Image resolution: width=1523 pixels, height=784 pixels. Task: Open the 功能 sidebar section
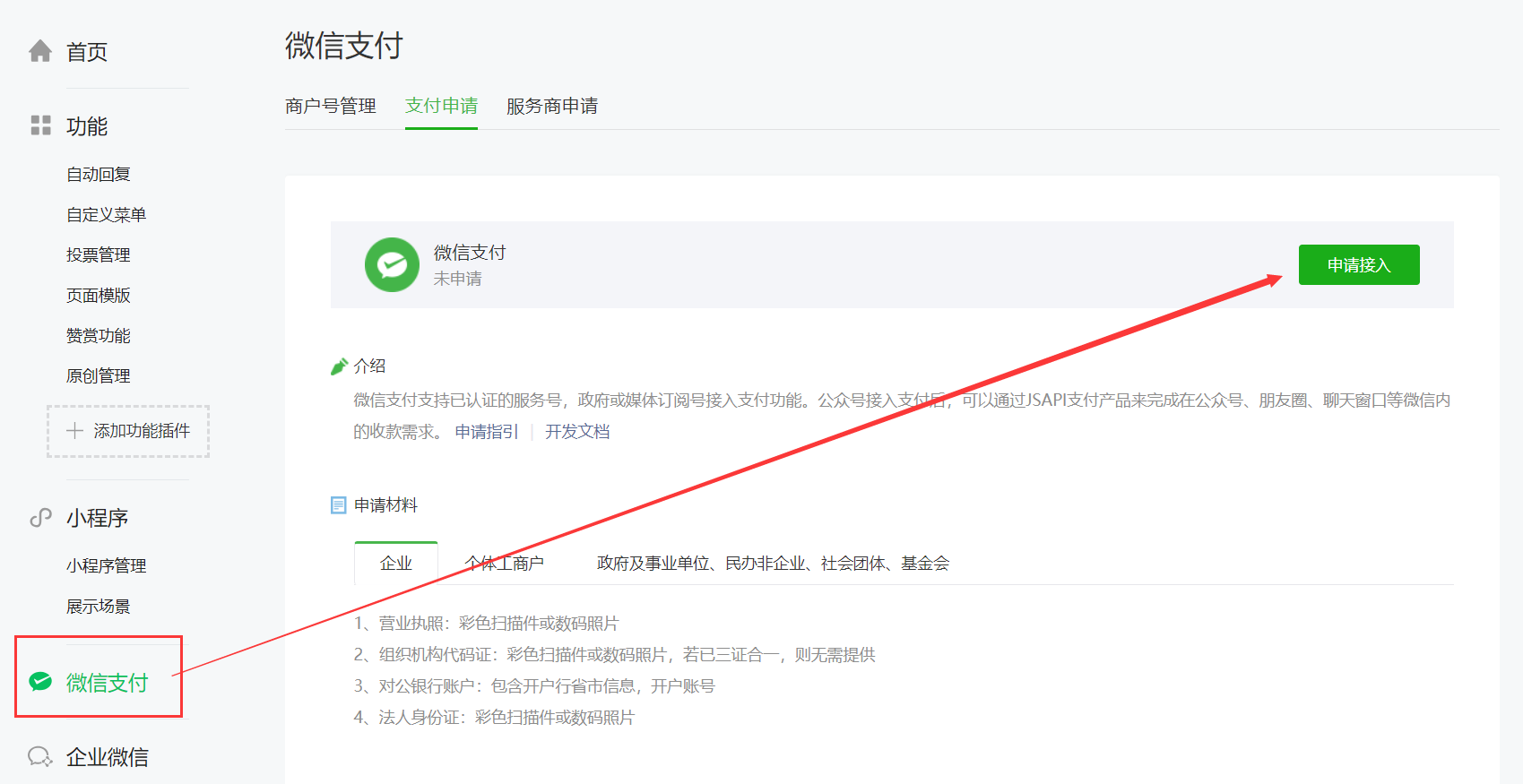tap(87, 126)
